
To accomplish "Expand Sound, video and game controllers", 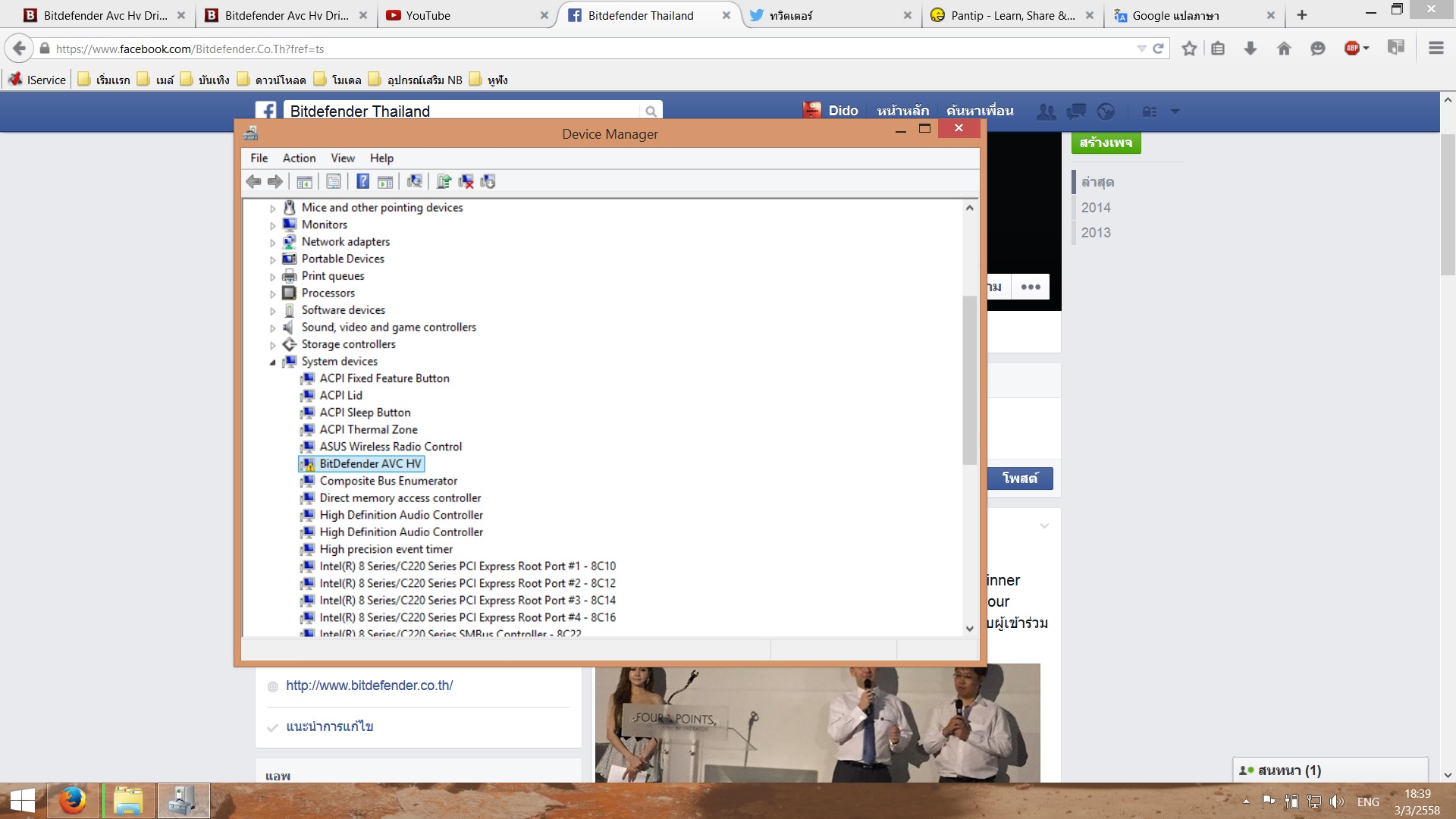I will pos(273,328).
